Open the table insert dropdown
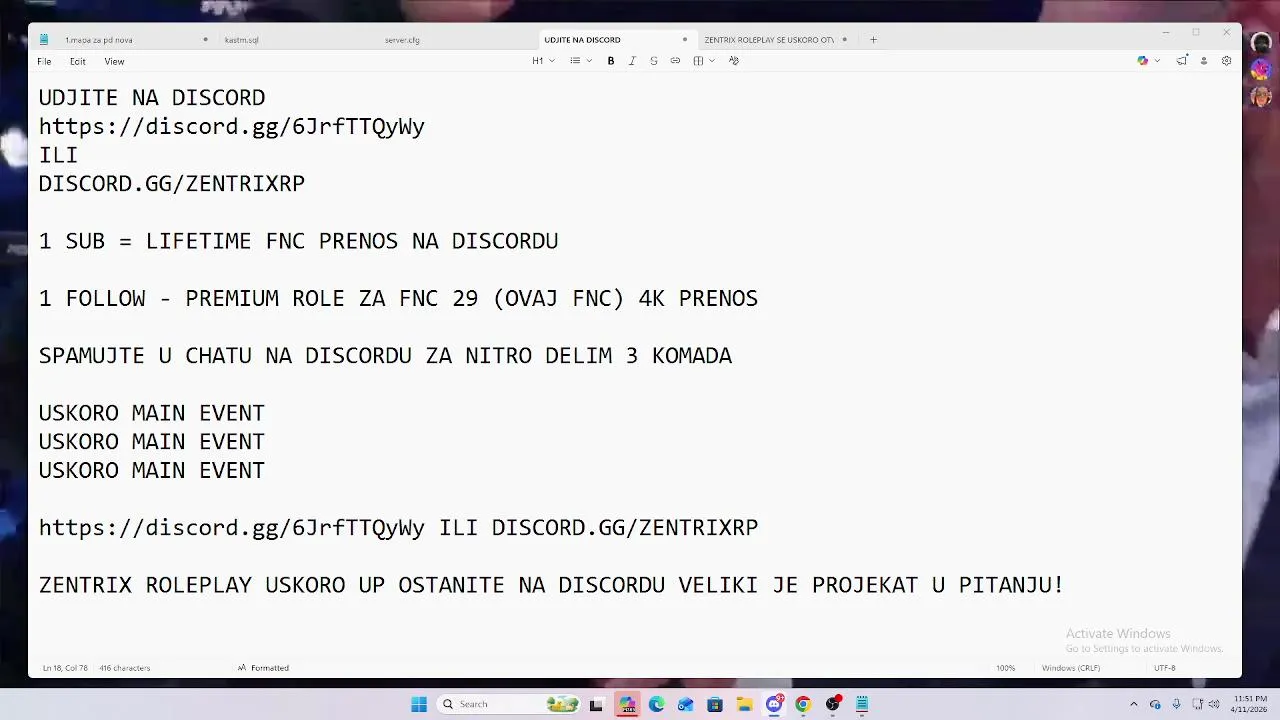 pyautogui.click(x=704, y=61)
